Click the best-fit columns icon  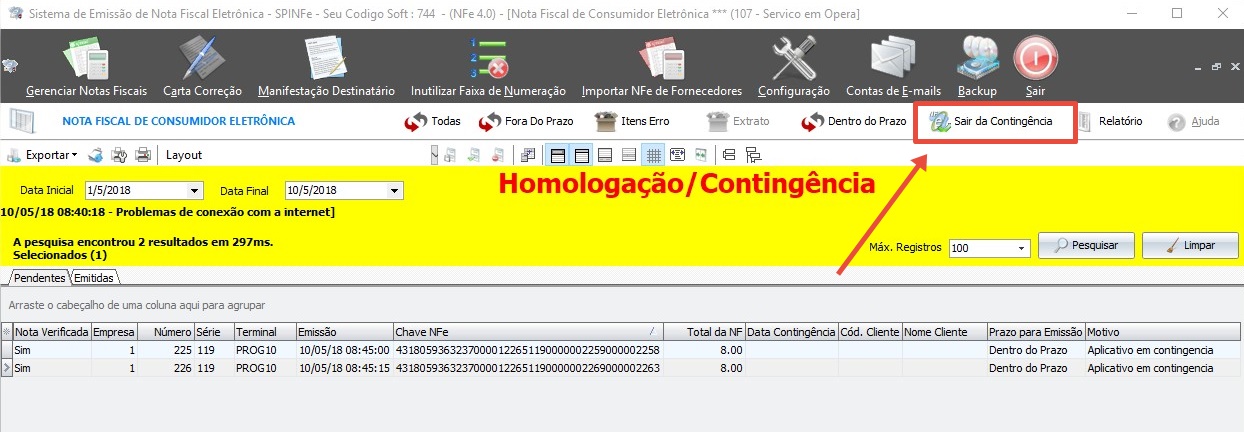[529, 155]
